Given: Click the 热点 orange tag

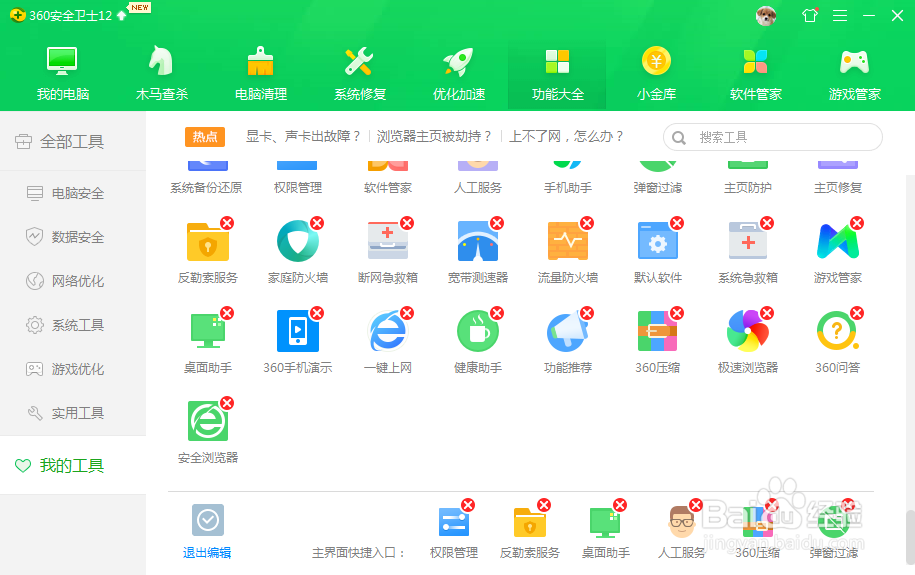Looking at the screenshot, I should tap(205, 137).
